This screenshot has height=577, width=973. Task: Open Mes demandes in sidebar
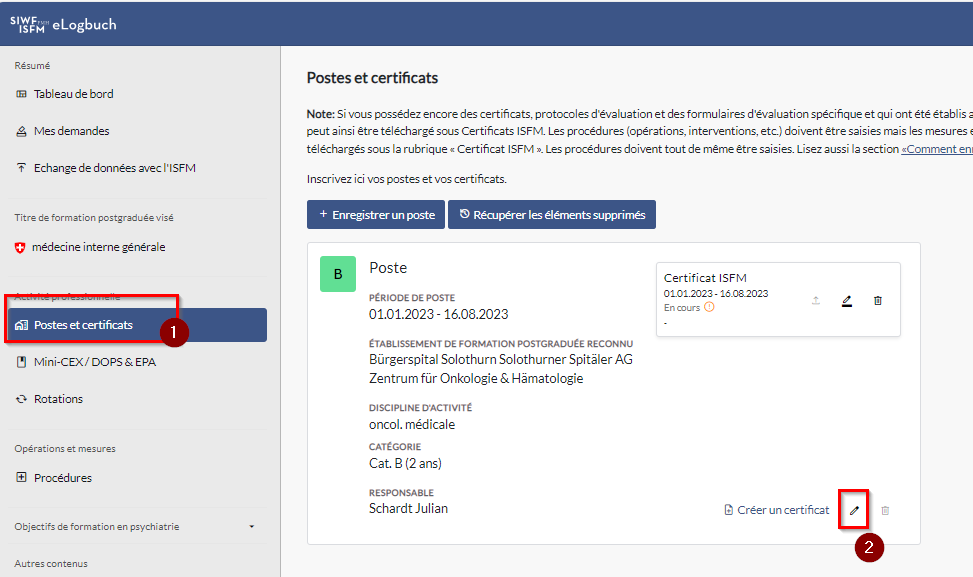click(71, 131)
